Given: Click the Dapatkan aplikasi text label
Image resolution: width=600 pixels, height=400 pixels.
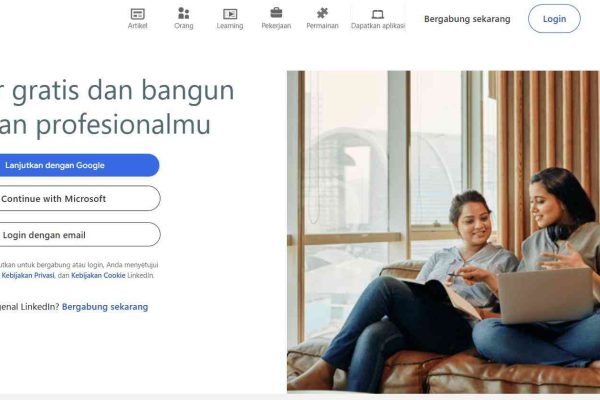Looking at the screenshot, I should (378, 26).
